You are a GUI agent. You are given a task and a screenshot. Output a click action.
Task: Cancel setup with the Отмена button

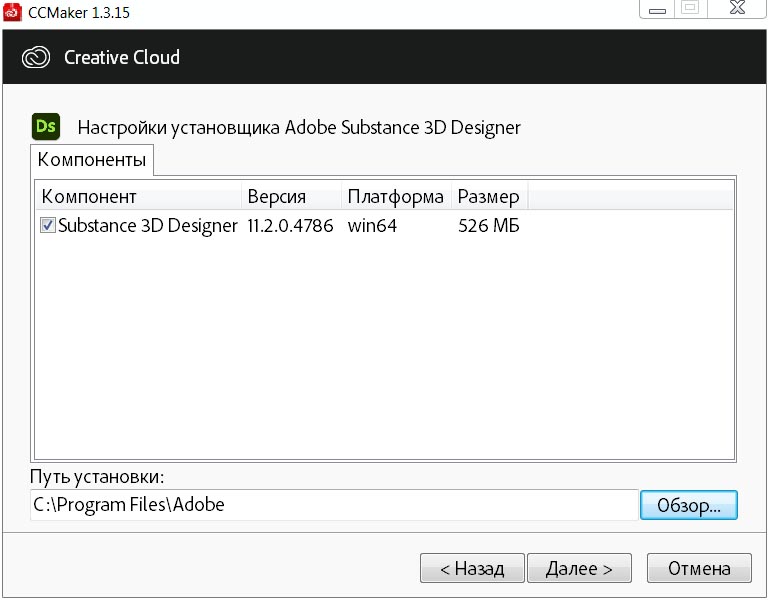pos(699,568)
